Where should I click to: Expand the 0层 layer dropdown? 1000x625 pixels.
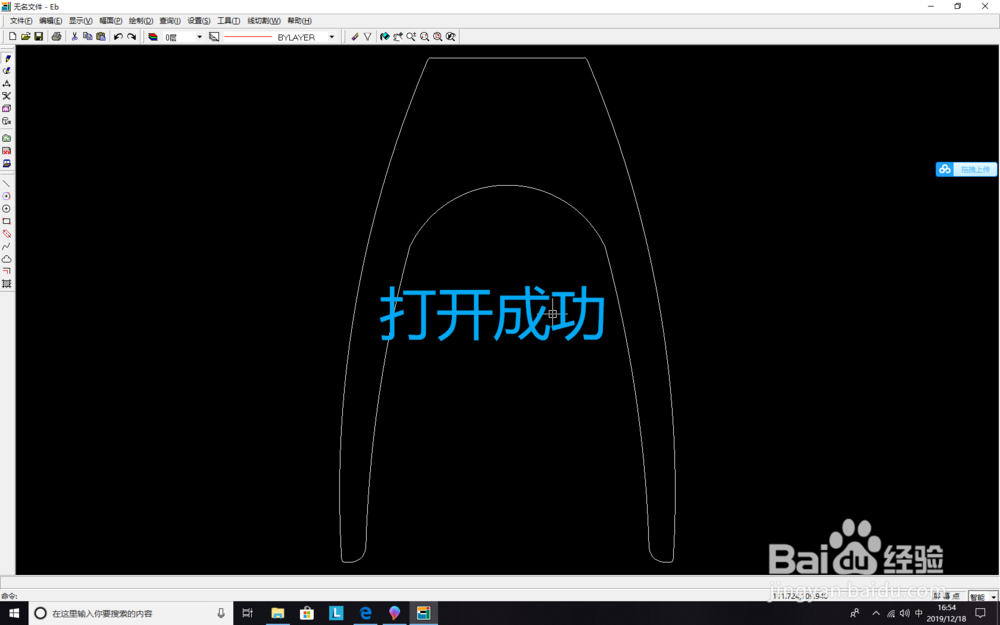[x=199, y=37]
